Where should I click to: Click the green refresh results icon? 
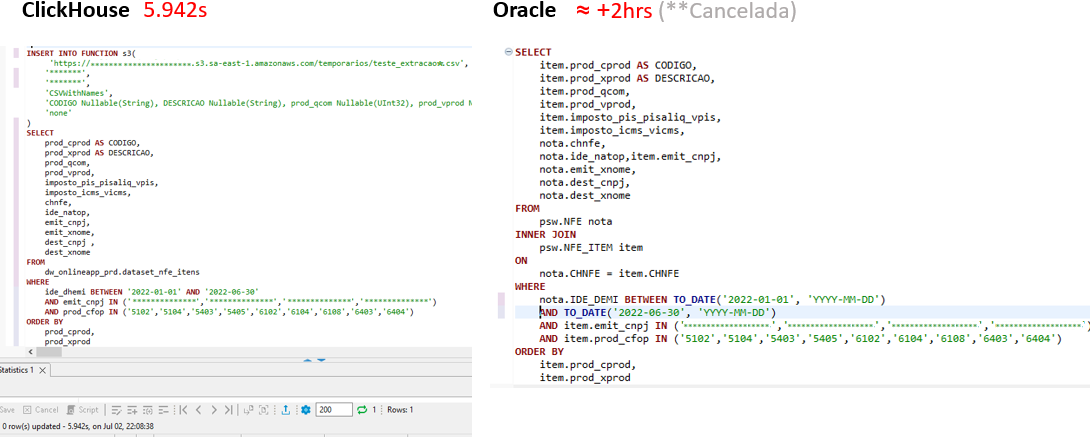click(362, 410)
